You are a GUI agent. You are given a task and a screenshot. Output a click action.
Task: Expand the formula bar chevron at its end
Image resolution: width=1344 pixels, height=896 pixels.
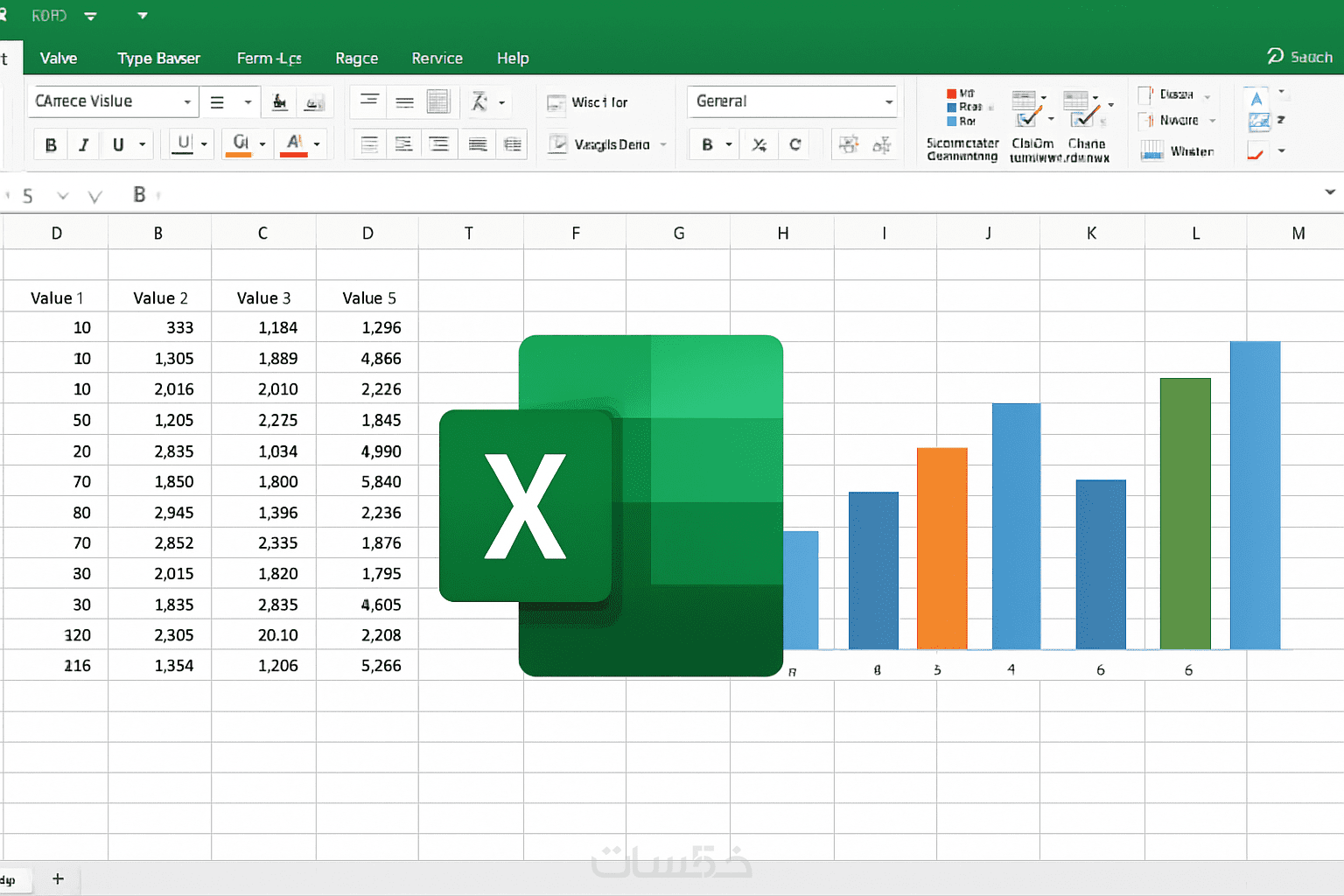coord(1330,192)
